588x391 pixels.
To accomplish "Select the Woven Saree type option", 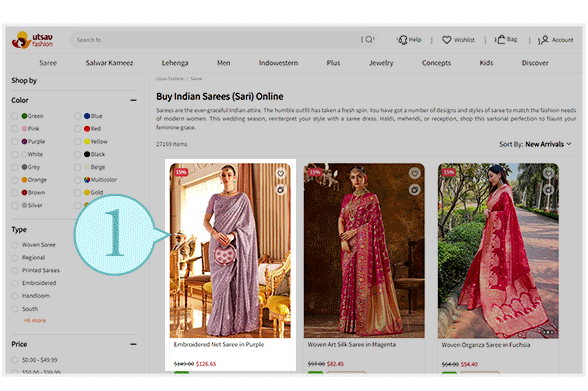I will [x=15, y=245].
